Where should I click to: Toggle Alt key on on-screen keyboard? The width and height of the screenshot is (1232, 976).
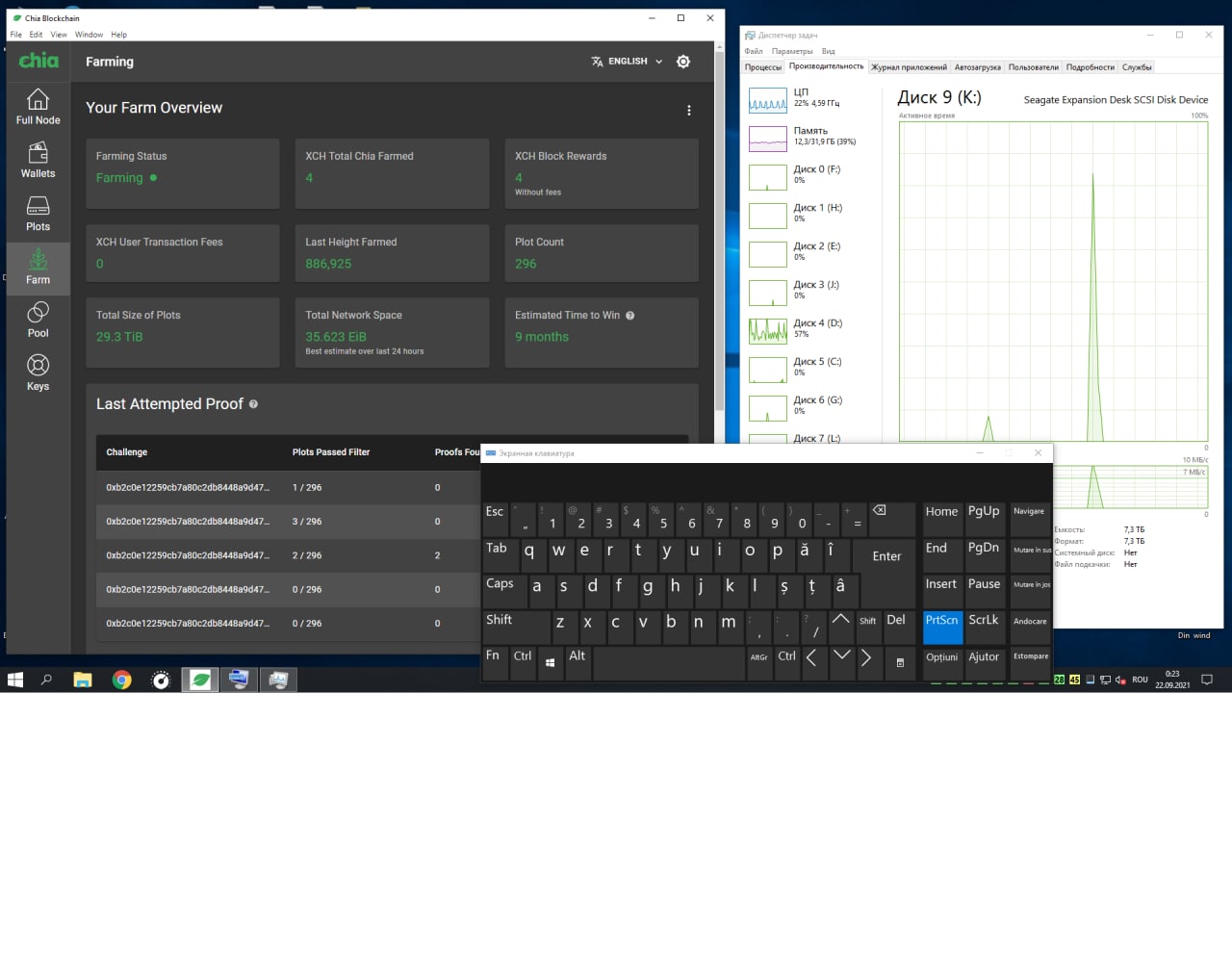point(577,663)
